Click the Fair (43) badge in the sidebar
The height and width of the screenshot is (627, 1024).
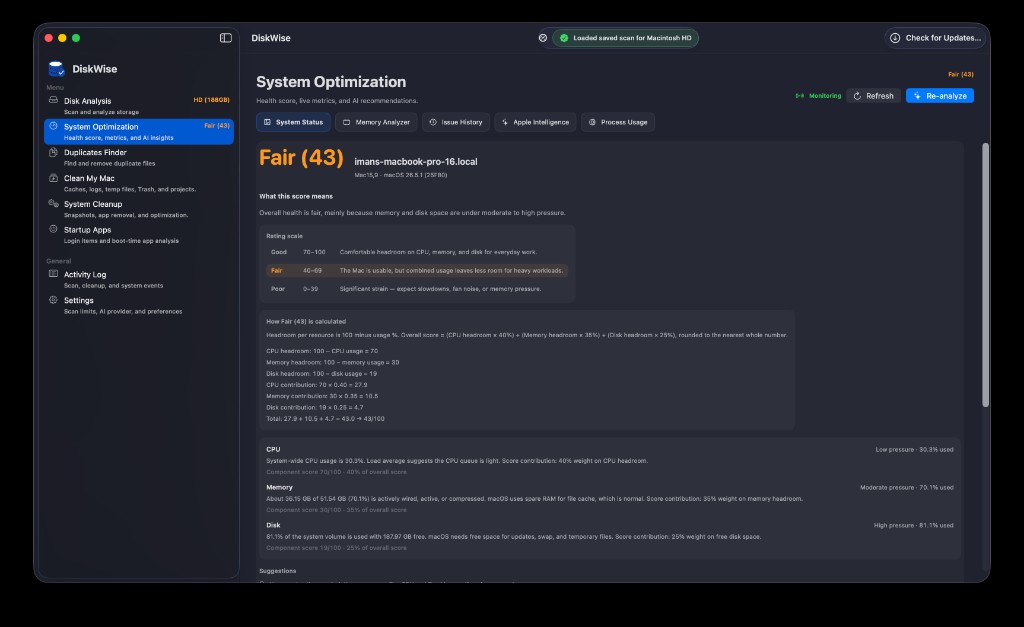point(217,125)
